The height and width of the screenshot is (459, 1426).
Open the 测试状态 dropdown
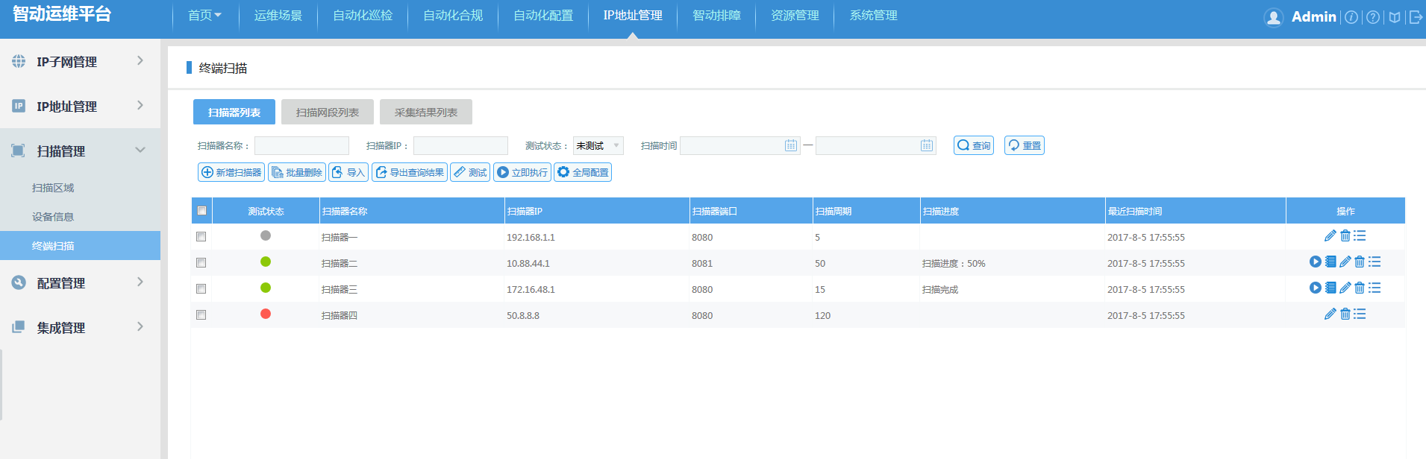point(598,146)
